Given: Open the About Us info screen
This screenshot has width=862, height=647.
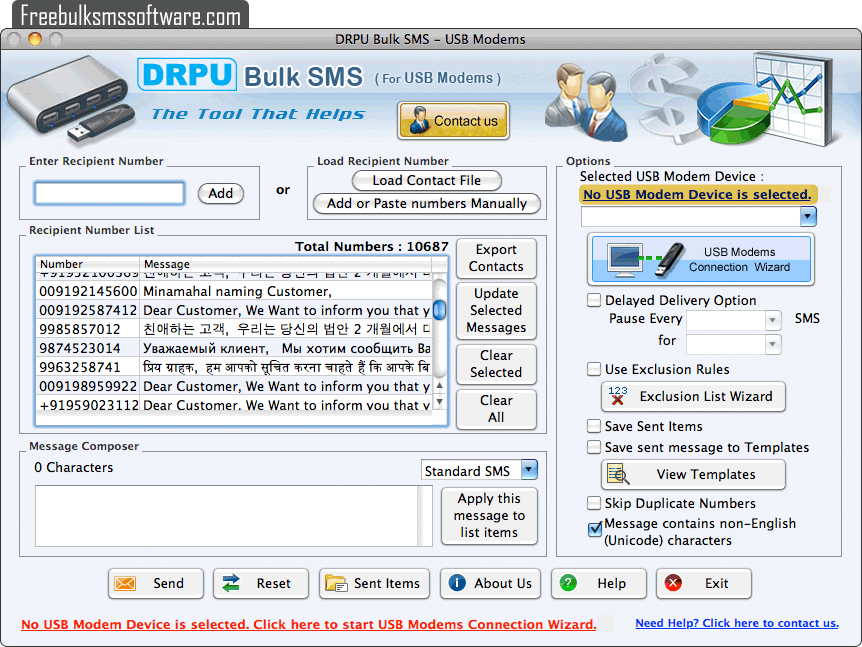Looking at the screenshot, I should pos(490,583).
